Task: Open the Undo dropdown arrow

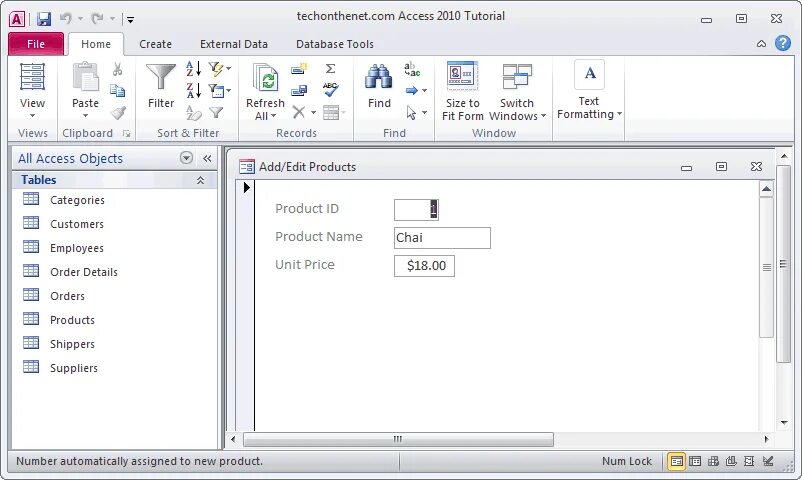Action: 80,19
